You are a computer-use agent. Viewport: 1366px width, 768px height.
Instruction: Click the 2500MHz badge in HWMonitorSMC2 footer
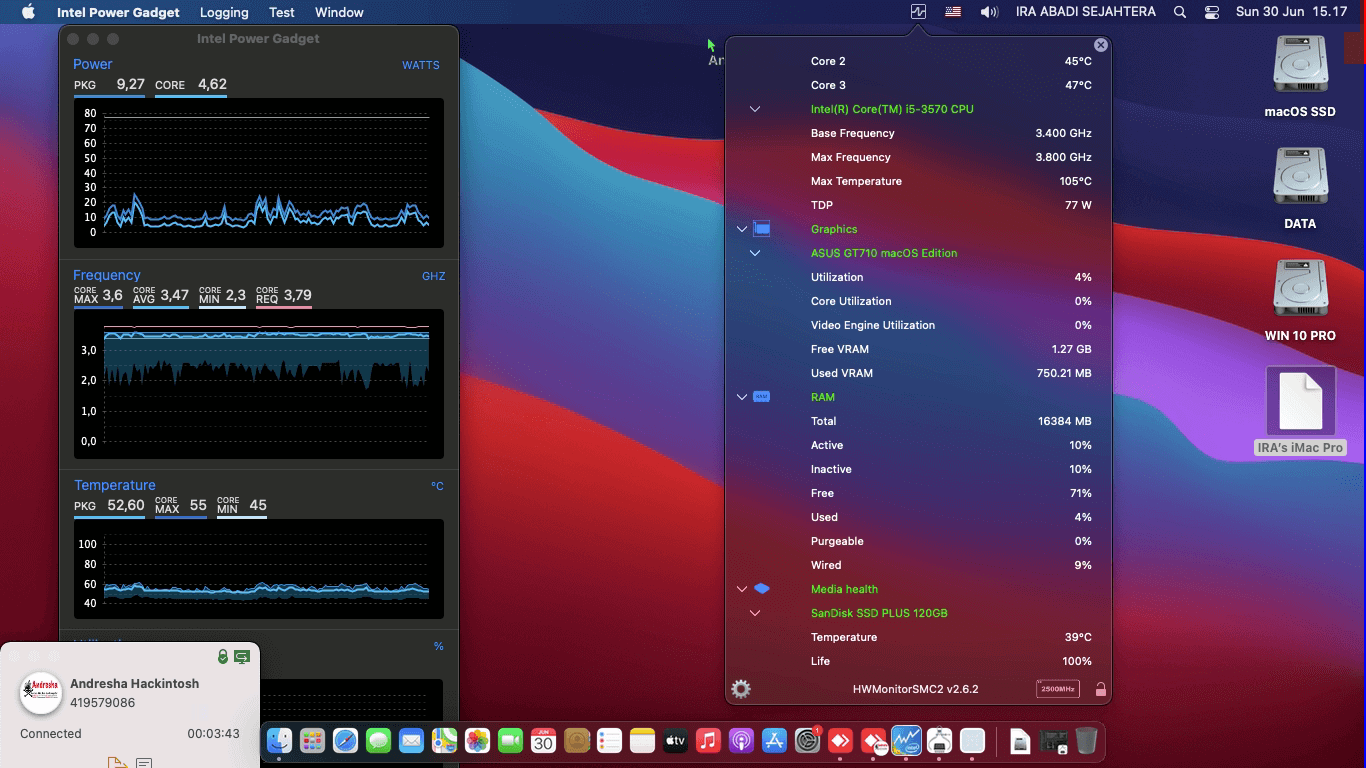coord(1058,689)
